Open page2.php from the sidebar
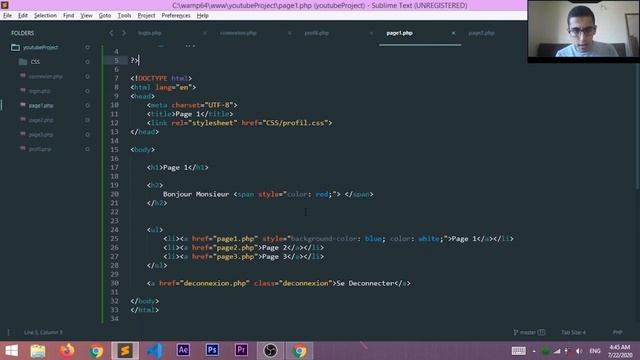 pos(41,120)
